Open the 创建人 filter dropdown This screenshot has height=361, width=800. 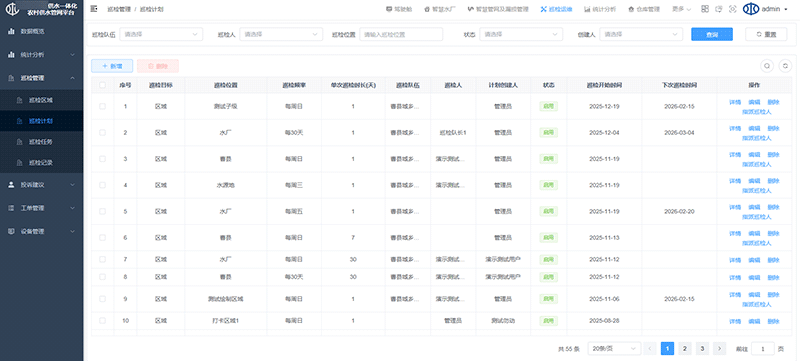point(641,34)
